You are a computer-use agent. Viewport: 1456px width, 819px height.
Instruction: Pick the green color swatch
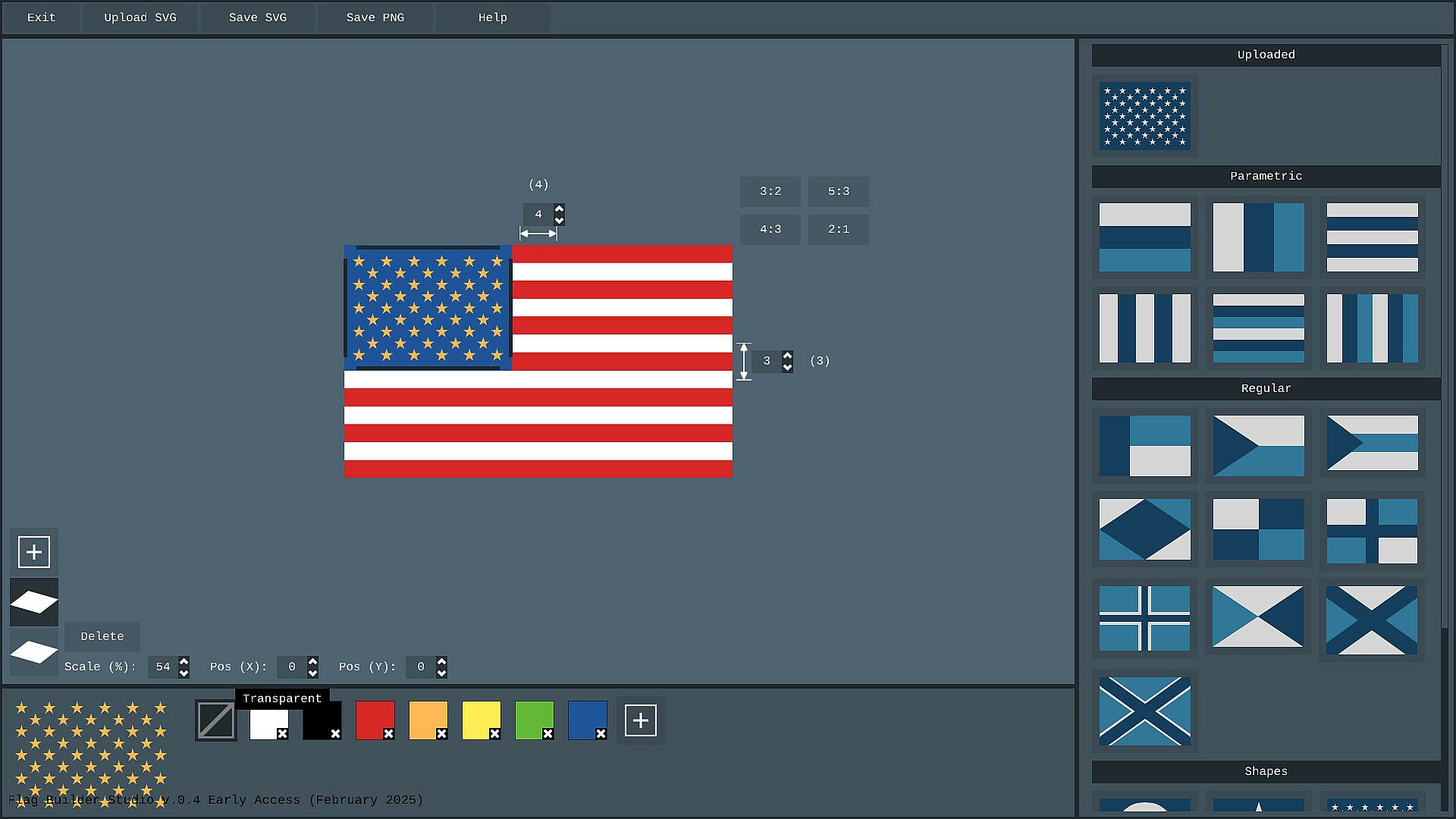click(x=532, y=719)
